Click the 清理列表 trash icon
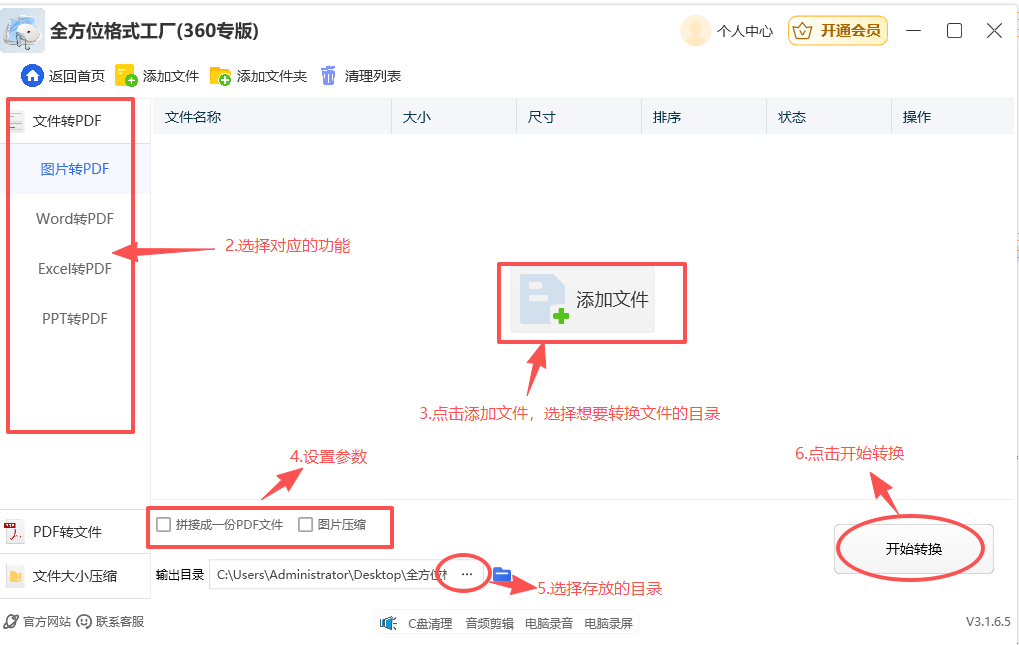Image resolution: width=1019 pixels, height=645 pixels. tap(330, 74)
